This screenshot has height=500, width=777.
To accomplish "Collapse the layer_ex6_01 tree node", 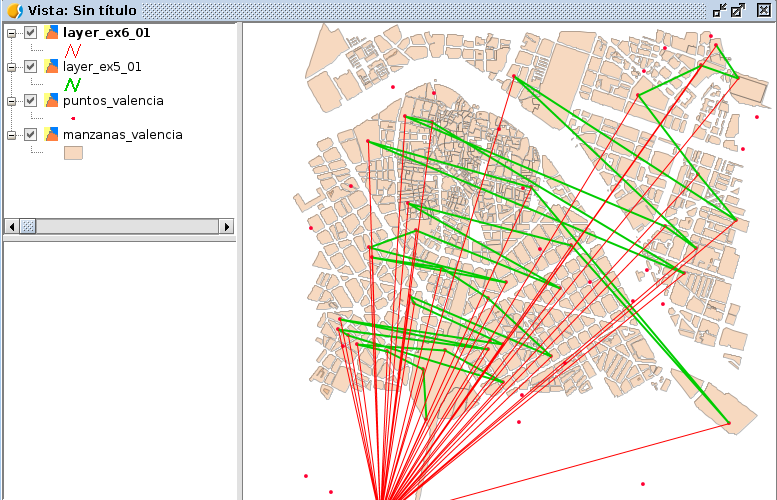I will [11, 33].
